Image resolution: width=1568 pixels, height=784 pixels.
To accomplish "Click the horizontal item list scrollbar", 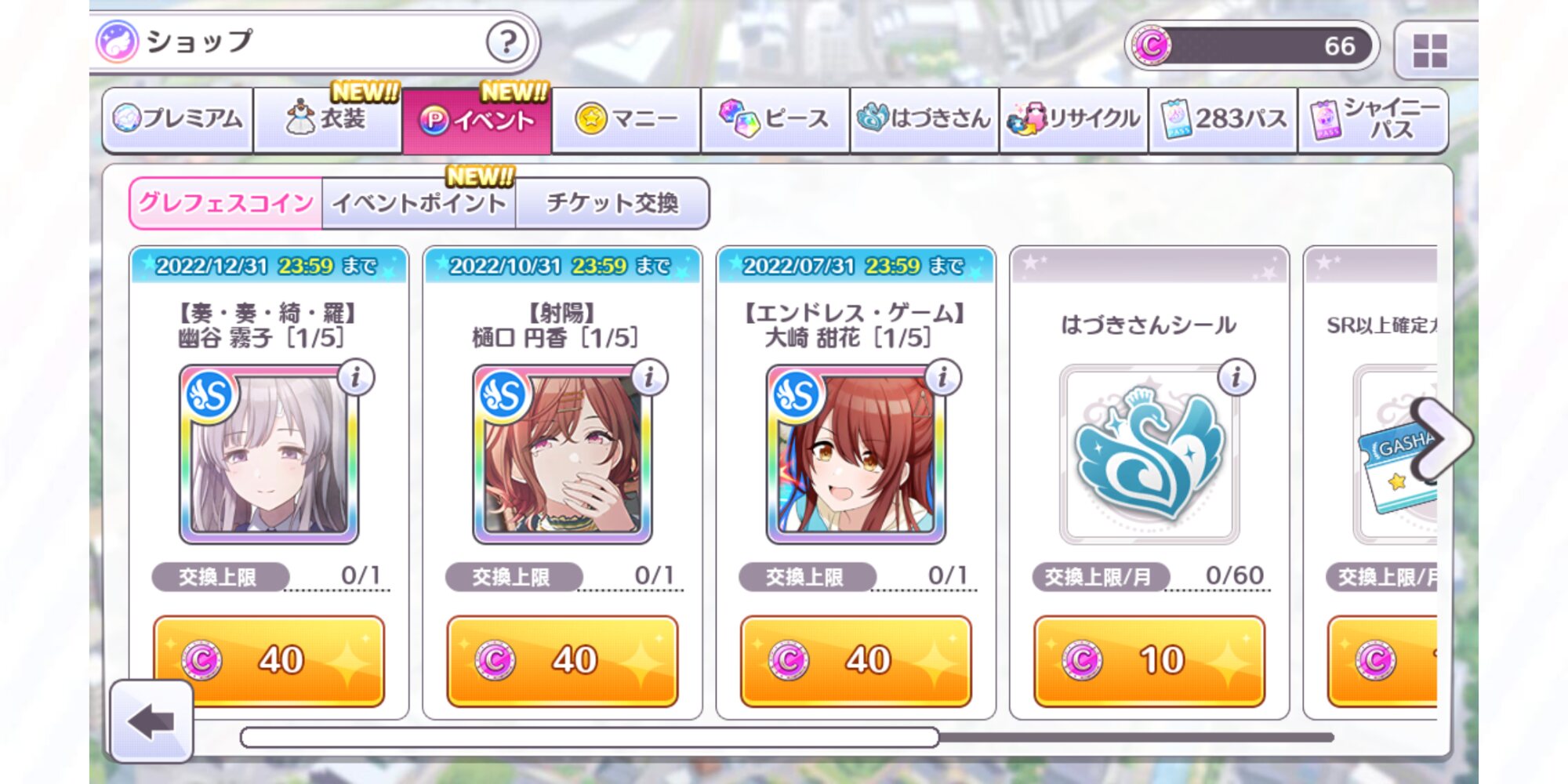I will pos(787,737).
